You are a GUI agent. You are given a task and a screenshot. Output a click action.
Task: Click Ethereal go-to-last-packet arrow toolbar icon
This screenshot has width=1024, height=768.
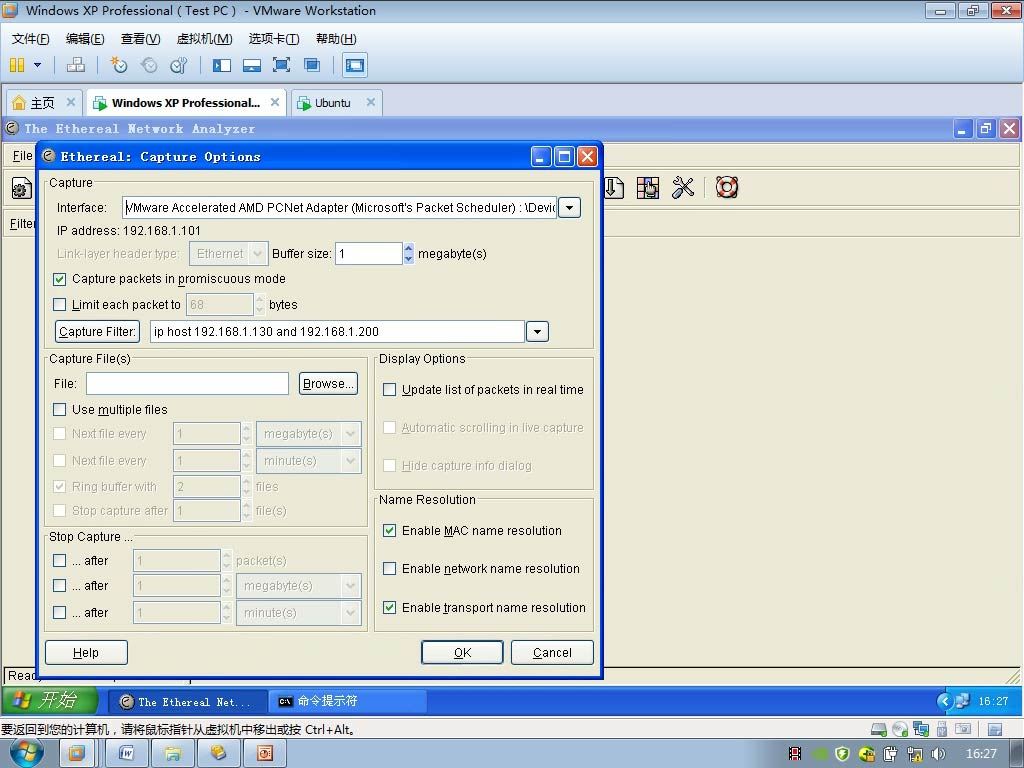(614, 188)
